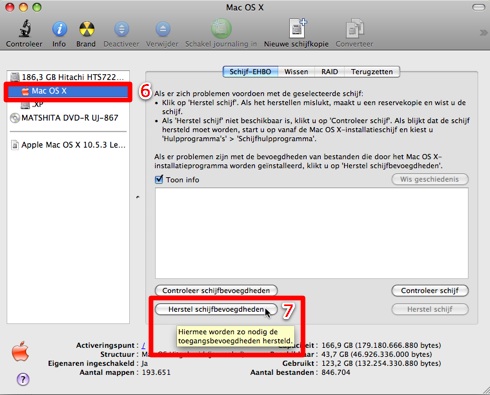
Task: Click Controleer schijfbevoegdheden button
Action: [x=216, y=290]
